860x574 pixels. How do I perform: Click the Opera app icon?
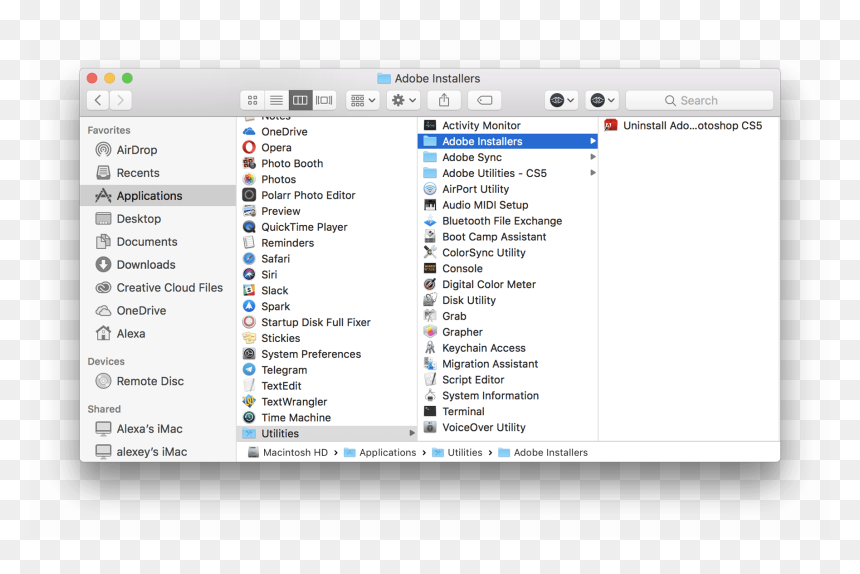click(x=249, y=147)
